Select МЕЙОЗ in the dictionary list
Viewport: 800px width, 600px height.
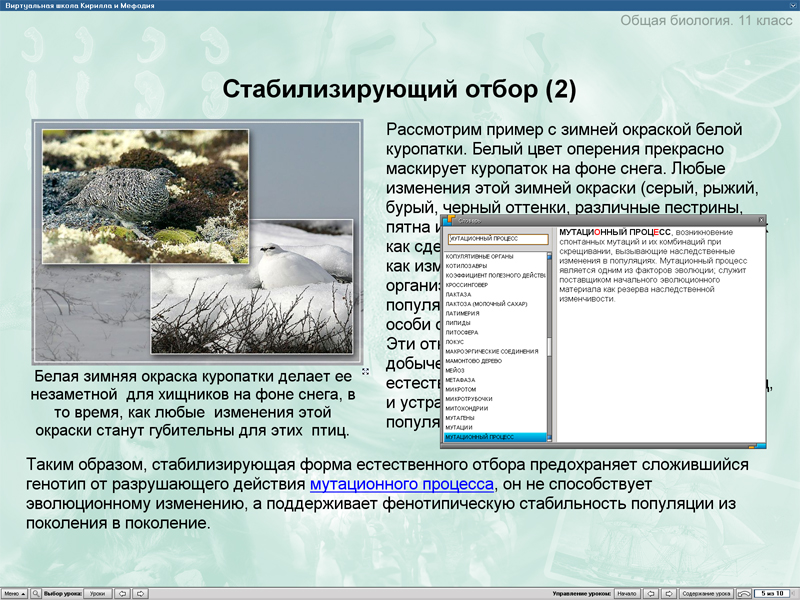[x=458, y=370]
